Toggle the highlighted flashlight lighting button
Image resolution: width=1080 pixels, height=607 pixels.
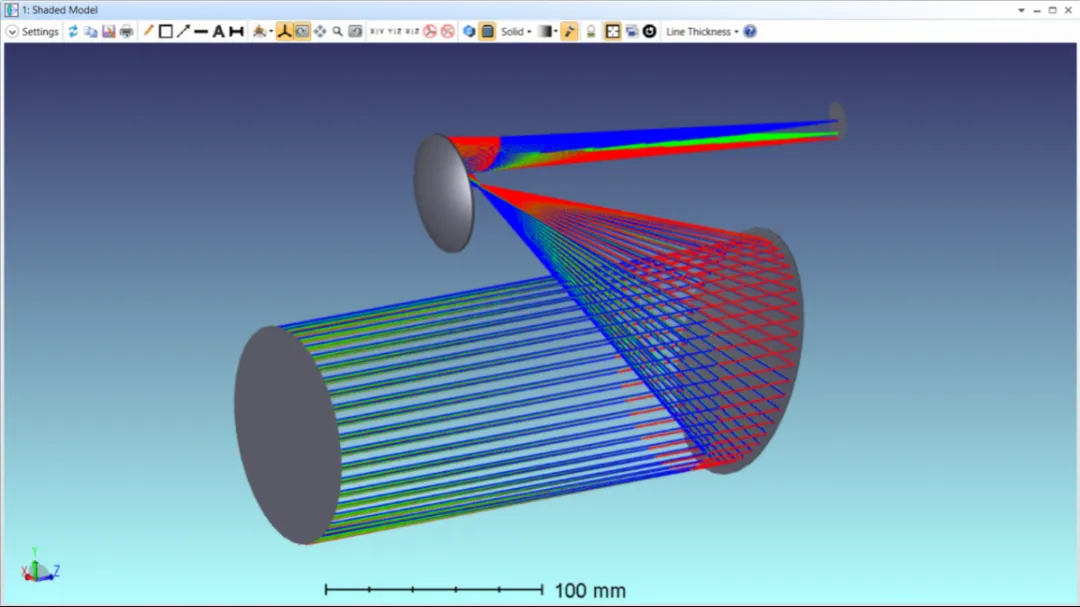(569, 31)
